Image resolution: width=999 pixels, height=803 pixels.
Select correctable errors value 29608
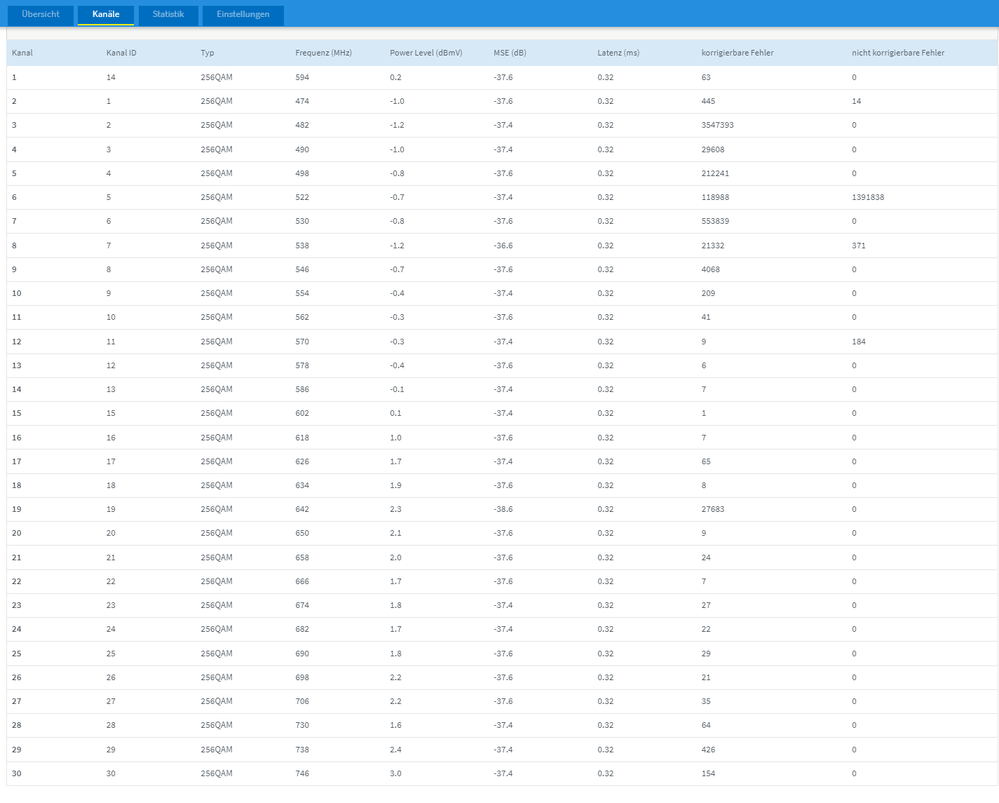coord(712,150)
